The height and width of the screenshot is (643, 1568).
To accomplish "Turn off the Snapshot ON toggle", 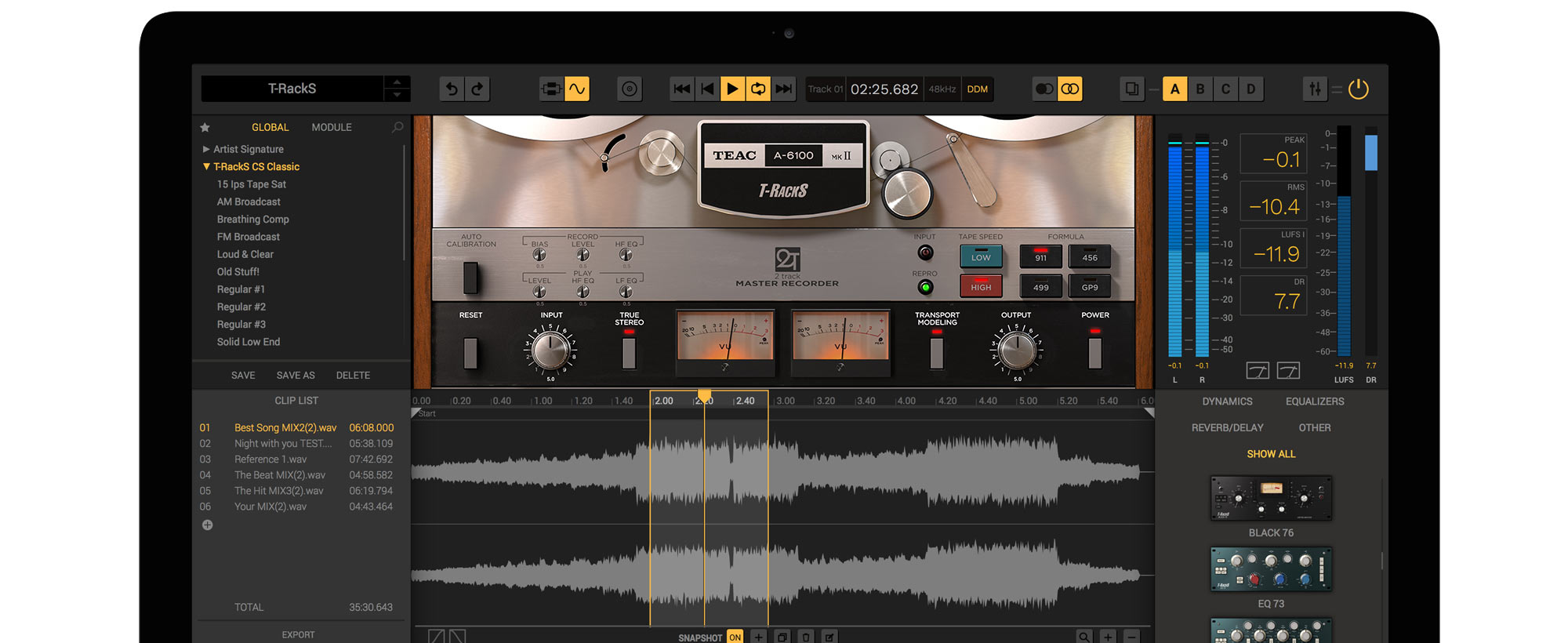I will [x=735, y=637].
